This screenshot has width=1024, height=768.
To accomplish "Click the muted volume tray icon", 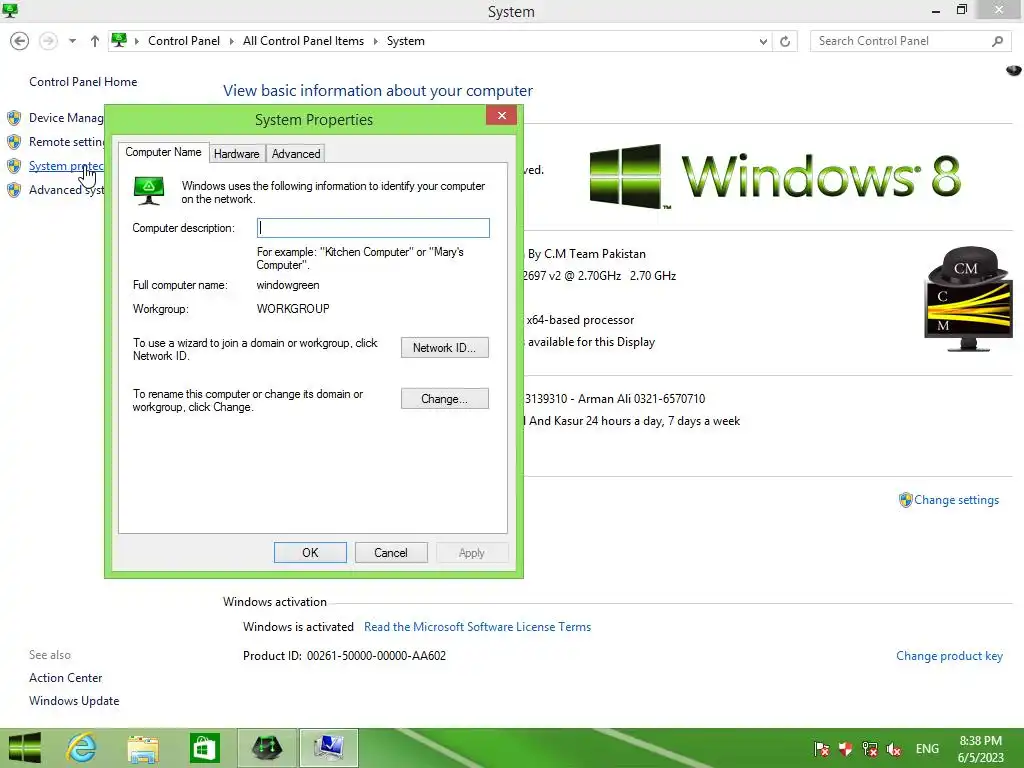I will (894, 749).
